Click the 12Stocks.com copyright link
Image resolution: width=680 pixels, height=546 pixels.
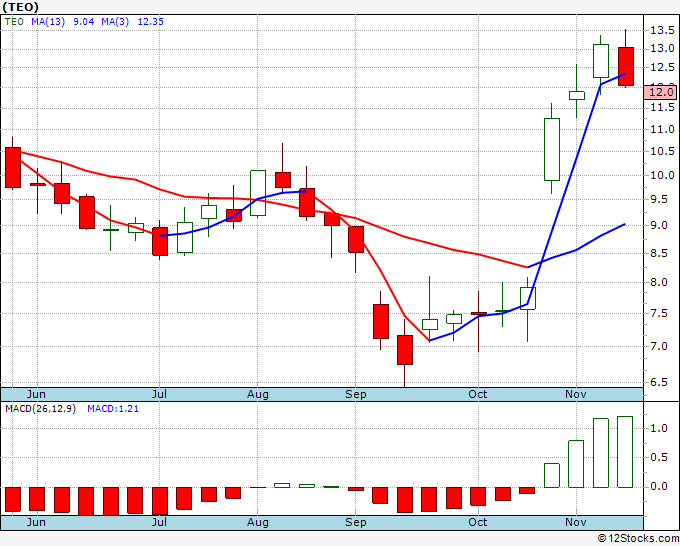pyautogui.click(x=638, y=538)
